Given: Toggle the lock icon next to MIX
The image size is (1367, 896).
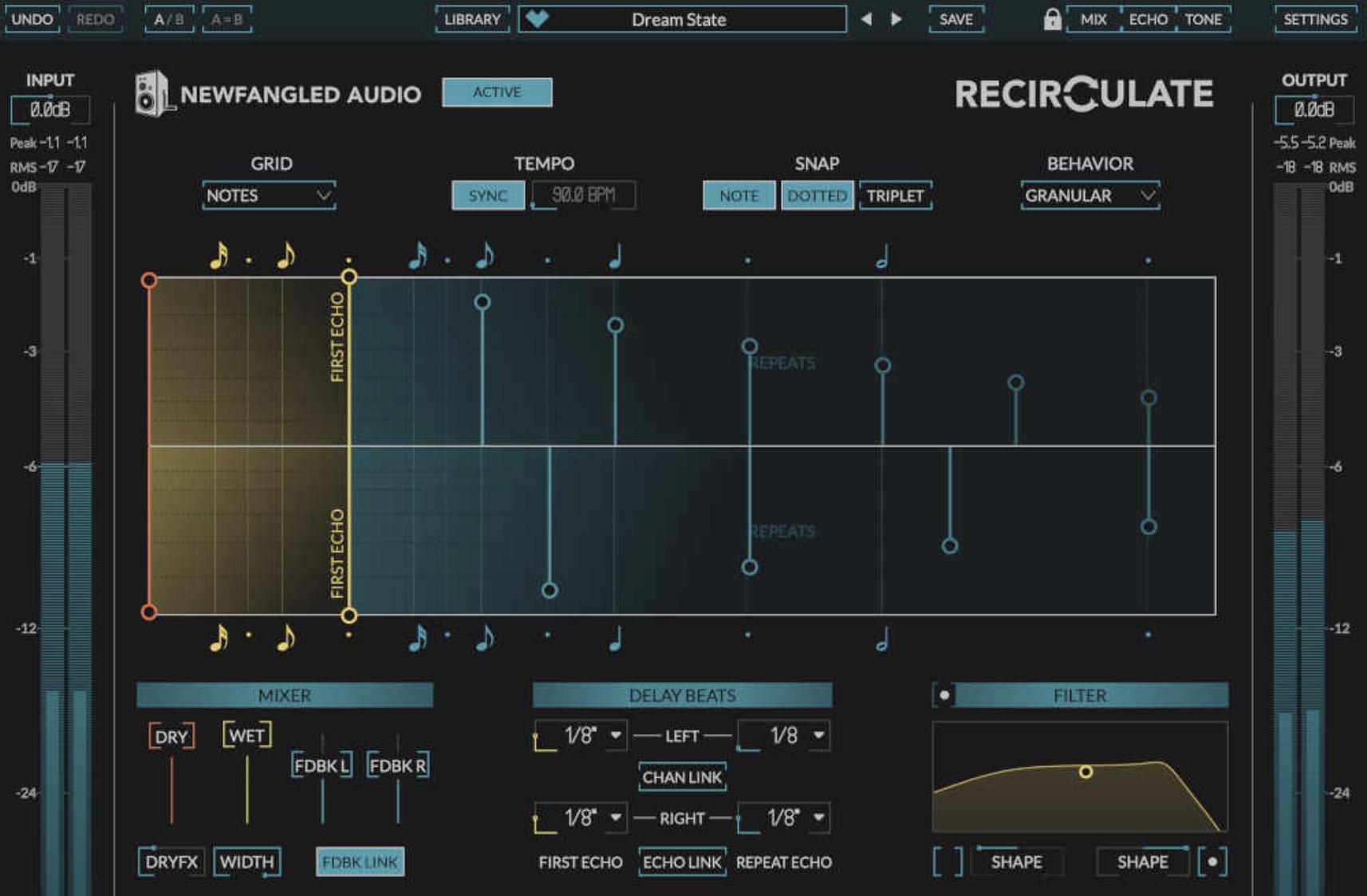Looking at the screenshot, I should tap(1052, 19).
